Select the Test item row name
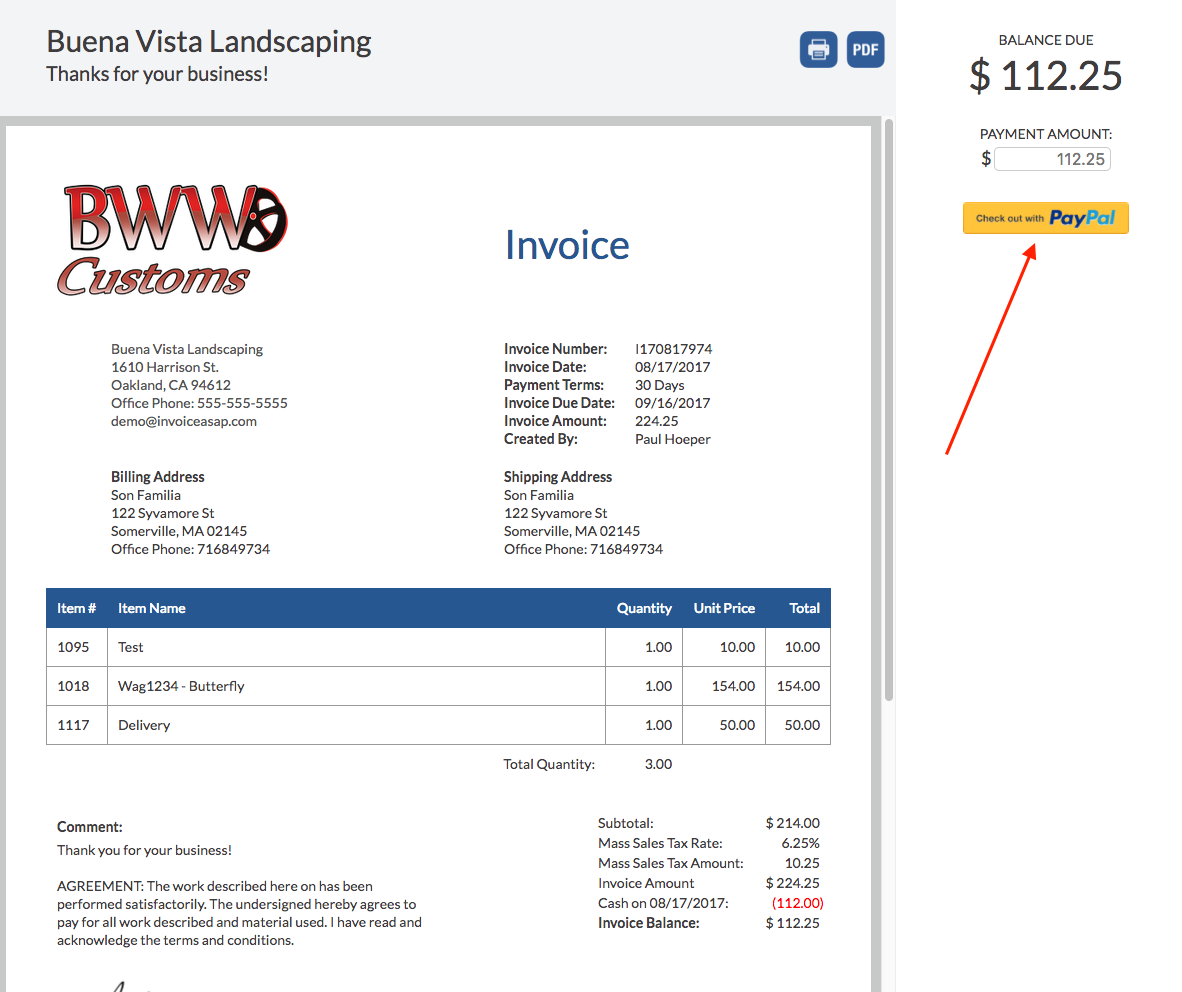This screenshot has width=1182, height=992. 131,647
